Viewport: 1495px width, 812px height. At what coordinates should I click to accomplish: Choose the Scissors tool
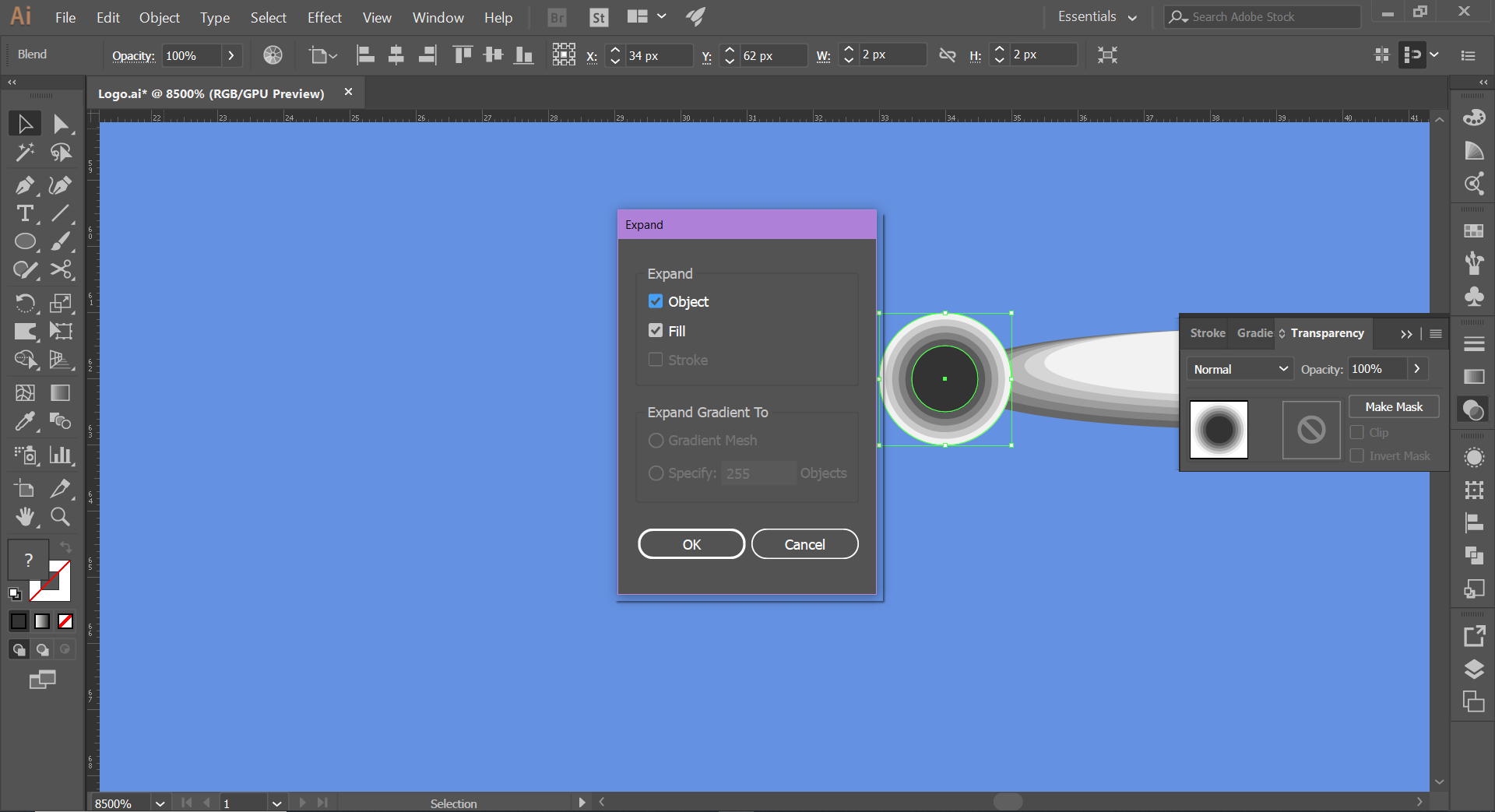(61, 269)
